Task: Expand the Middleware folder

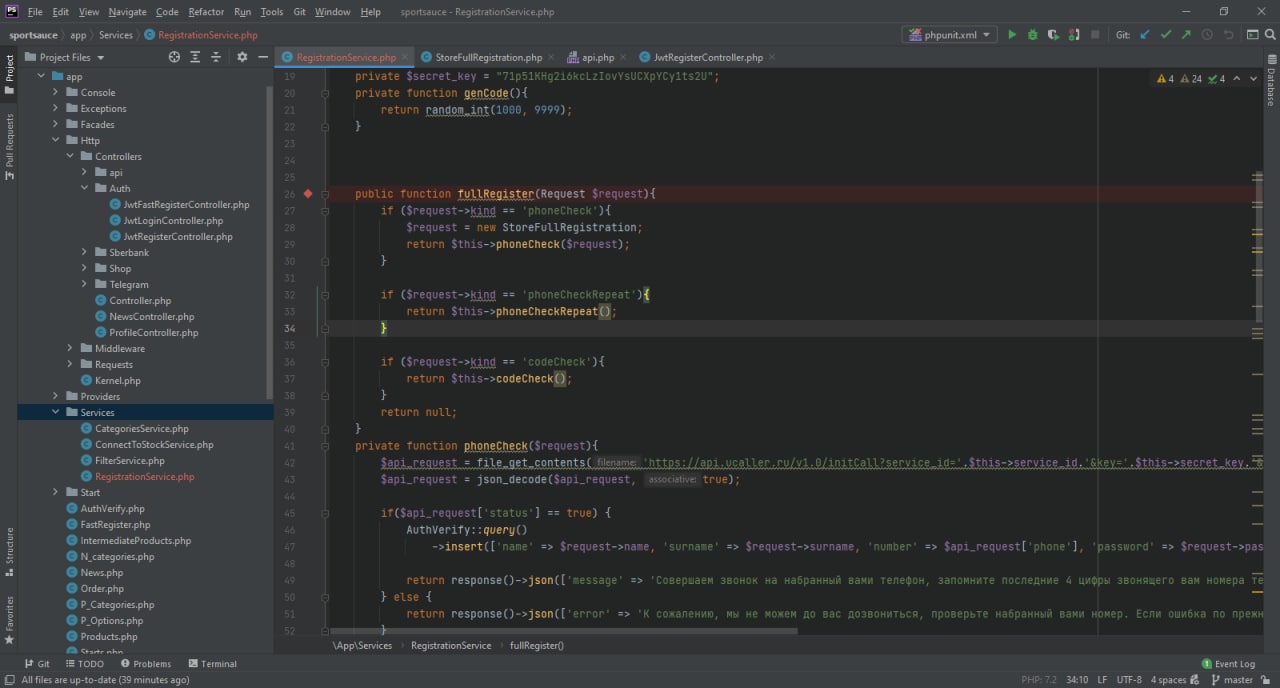Action: [x=71, y=348]
